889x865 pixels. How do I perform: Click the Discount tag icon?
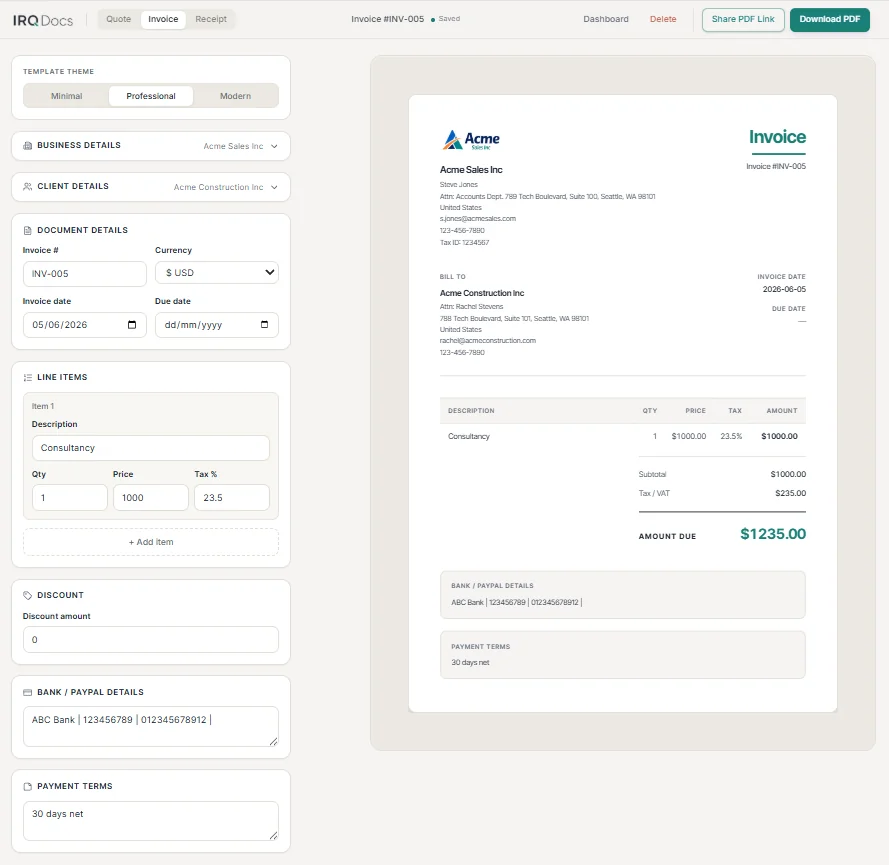coord(27,595)
